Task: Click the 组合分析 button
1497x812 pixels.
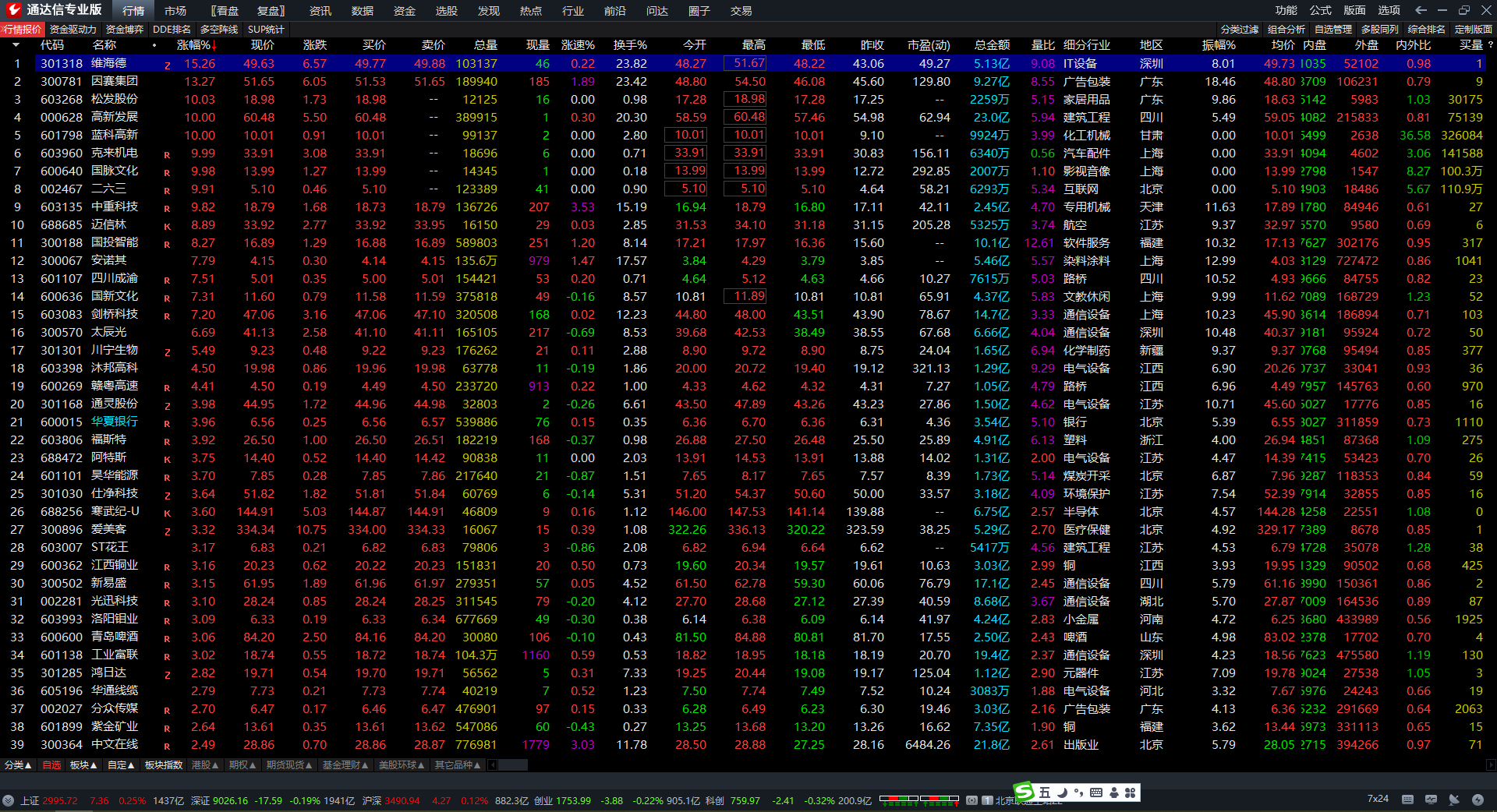Action: point(1286,30)
